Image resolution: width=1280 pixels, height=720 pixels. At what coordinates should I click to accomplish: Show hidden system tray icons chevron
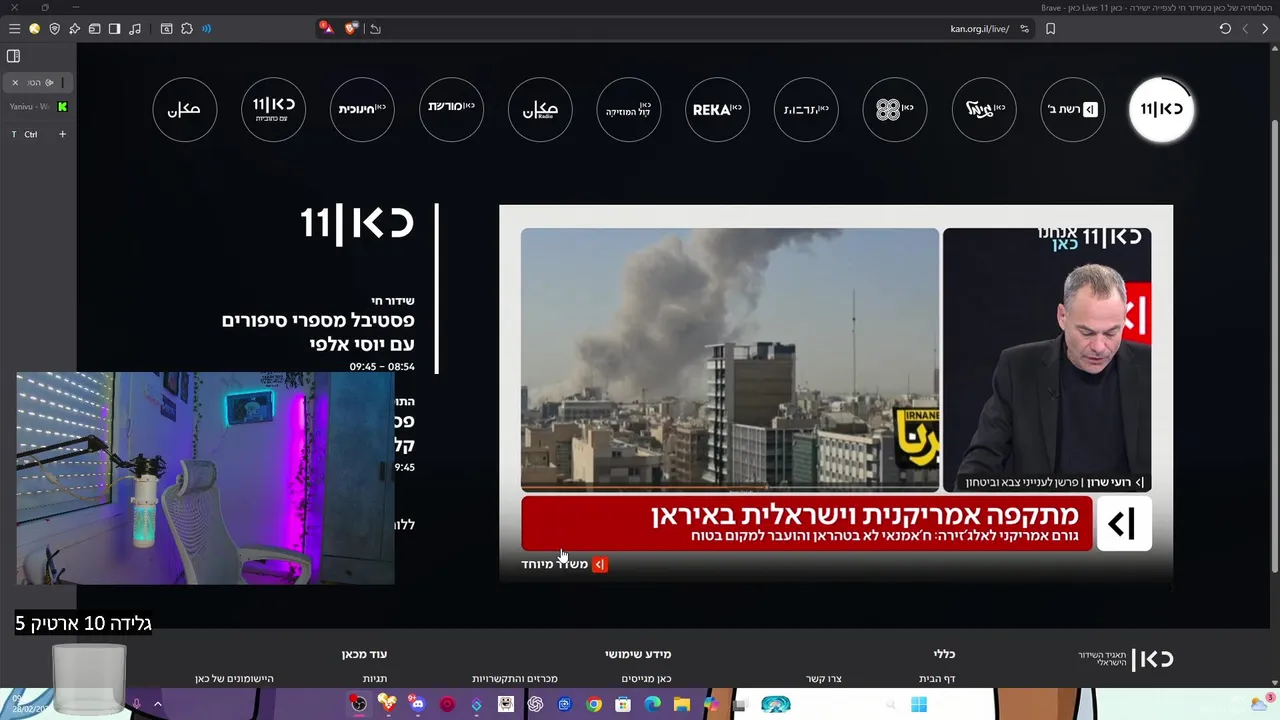pos(157,705)
